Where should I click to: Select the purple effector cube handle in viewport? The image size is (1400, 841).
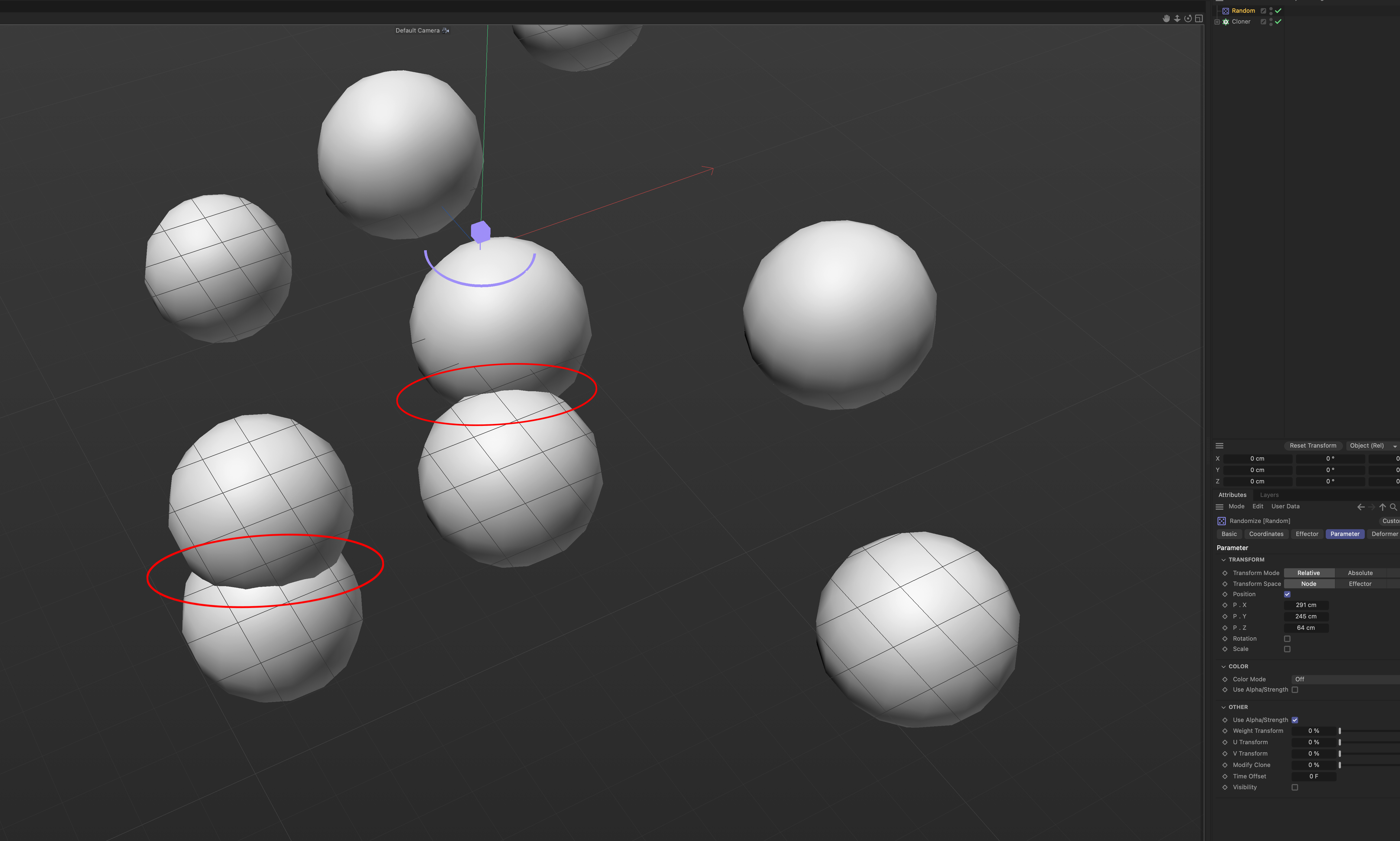[x=481, y=232]
